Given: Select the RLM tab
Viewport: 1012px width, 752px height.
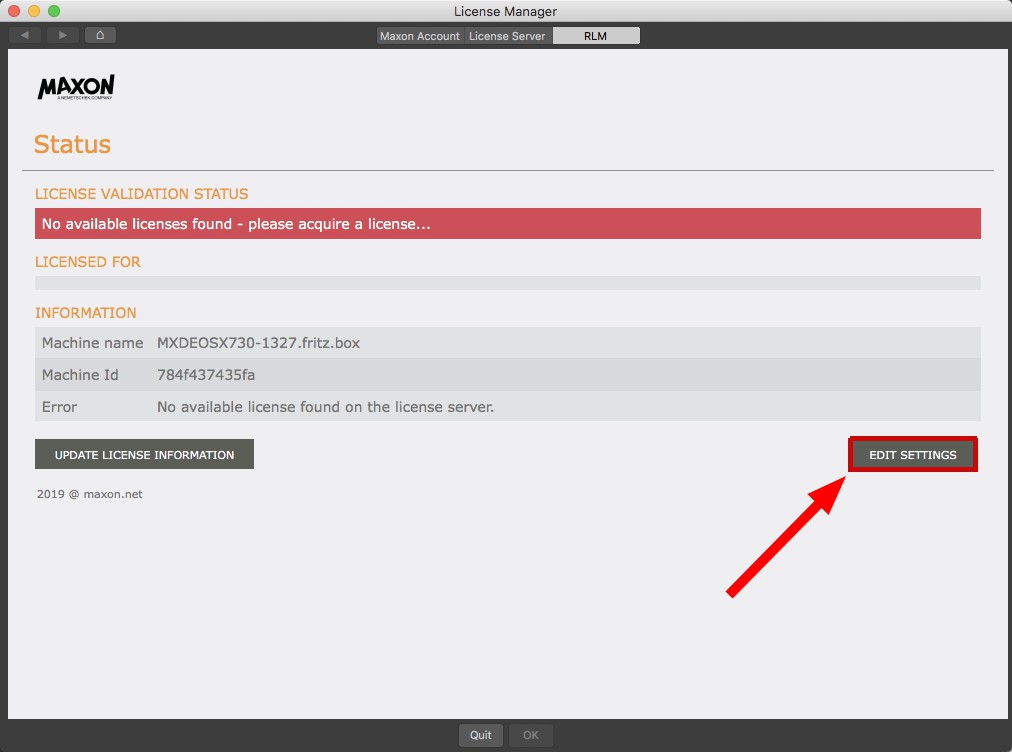Looking at the screenshot, I should pos(596,36).
